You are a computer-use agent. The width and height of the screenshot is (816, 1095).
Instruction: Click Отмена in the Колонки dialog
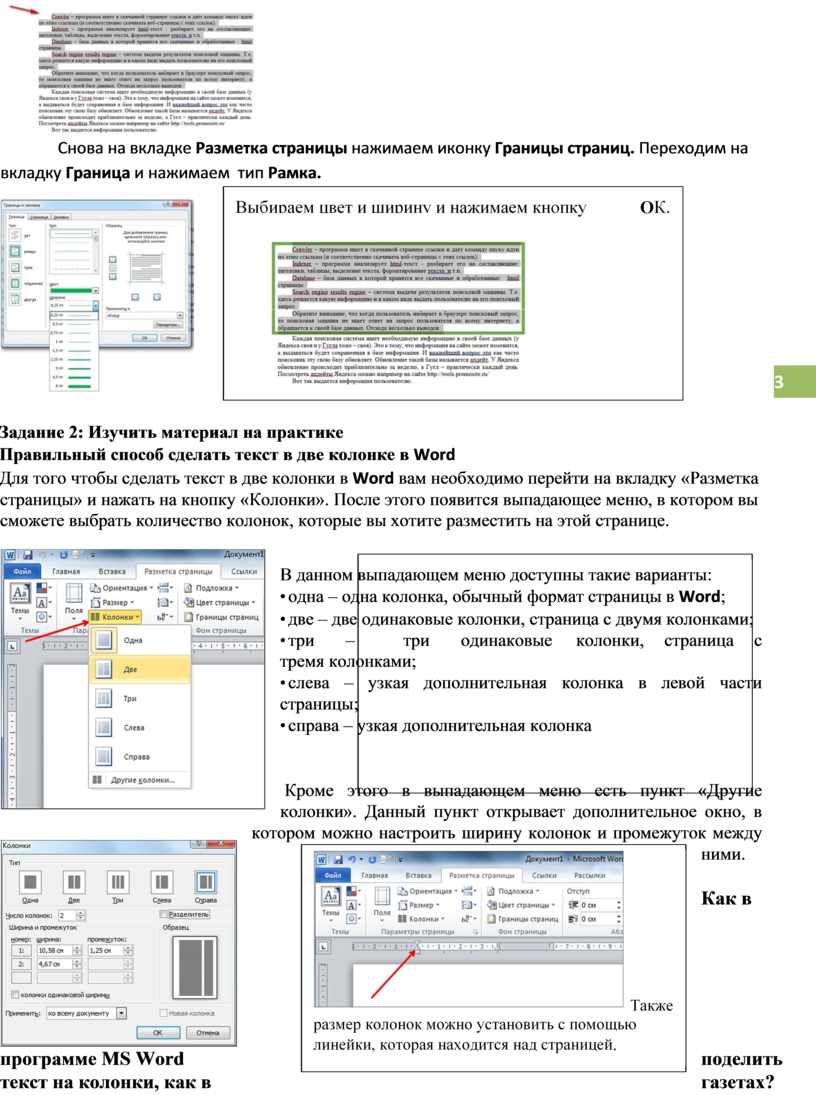click(x=207, y=1032)
